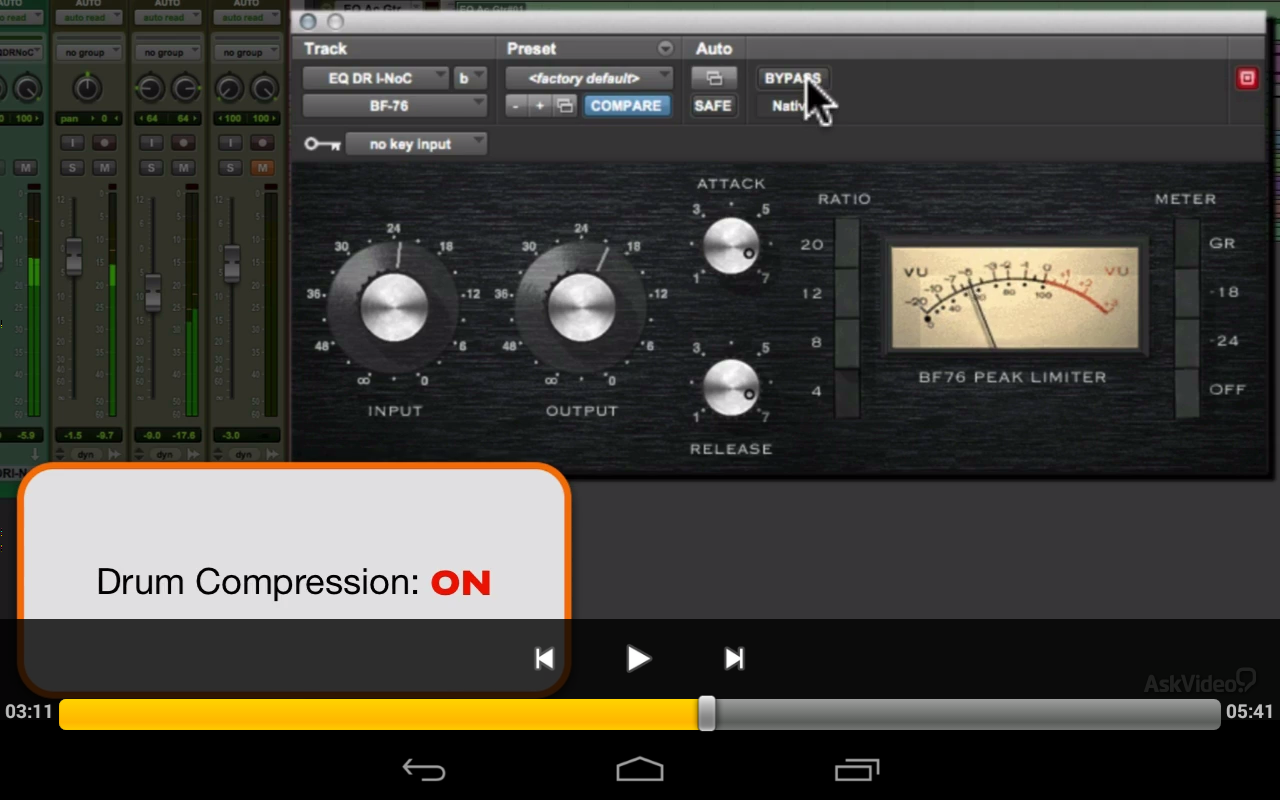Image resolution: width=1280 pixels, height=800 pixels.
Task: Unmute the channel with the orange M button
Action: pyautogui.click(x=263, y=167)
